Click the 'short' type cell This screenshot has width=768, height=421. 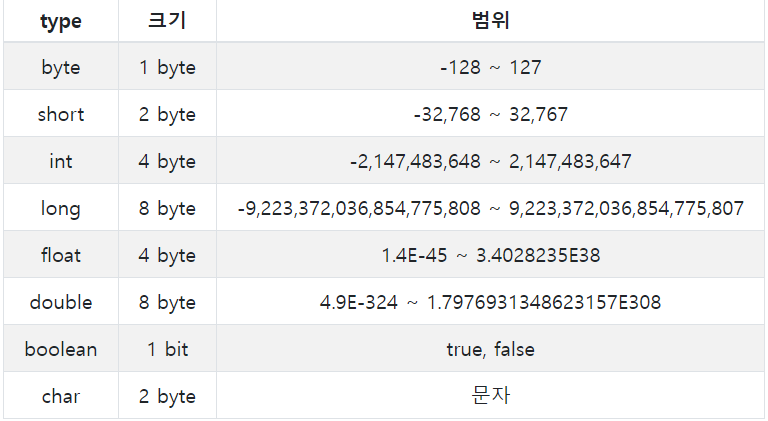point(61,114)
